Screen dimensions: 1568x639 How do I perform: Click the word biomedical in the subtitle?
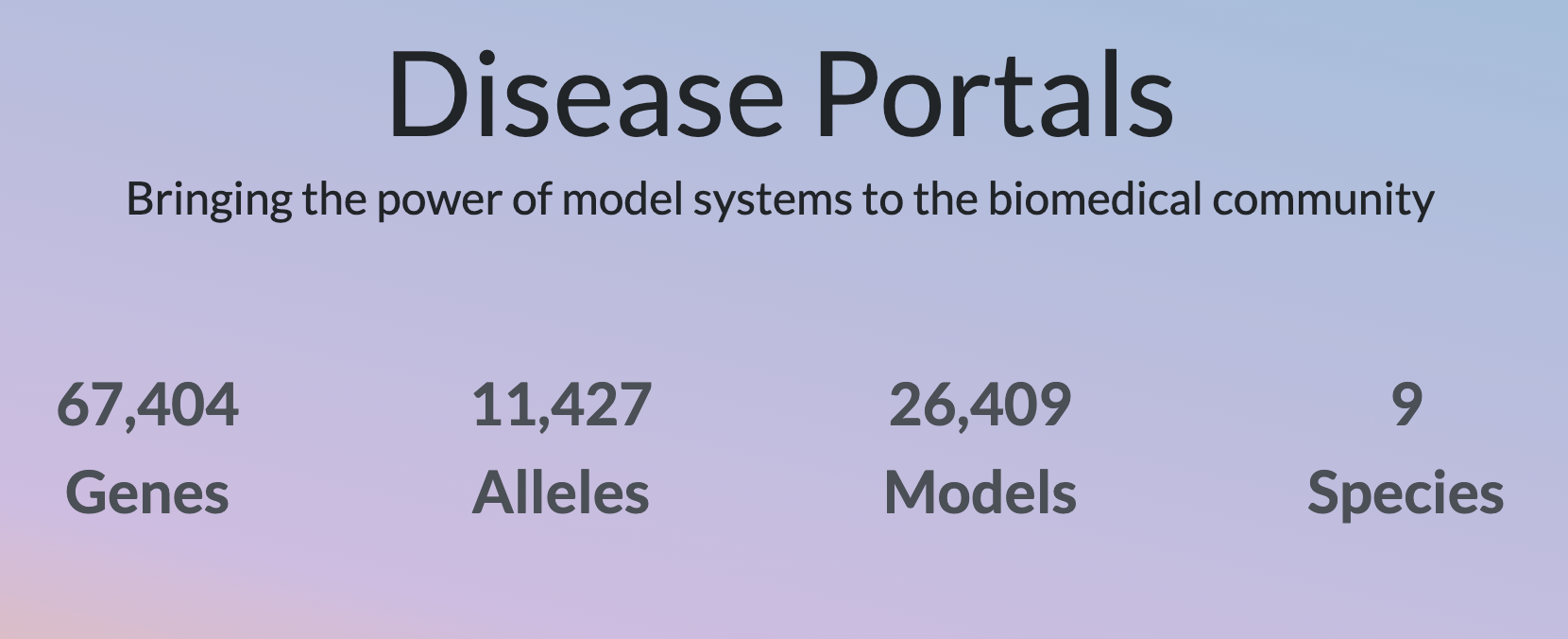(1095, 199)
